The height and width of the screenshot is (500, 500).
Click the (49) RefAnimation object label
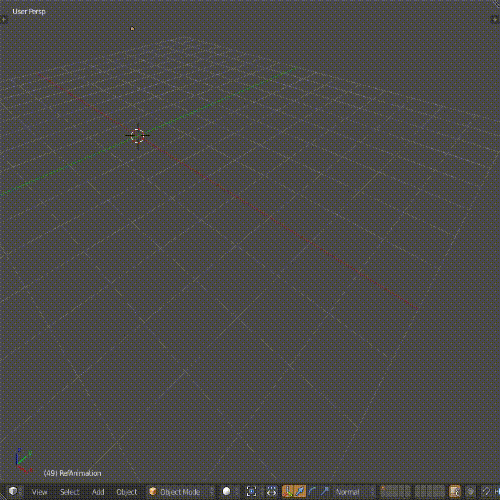tap(72, 473)
